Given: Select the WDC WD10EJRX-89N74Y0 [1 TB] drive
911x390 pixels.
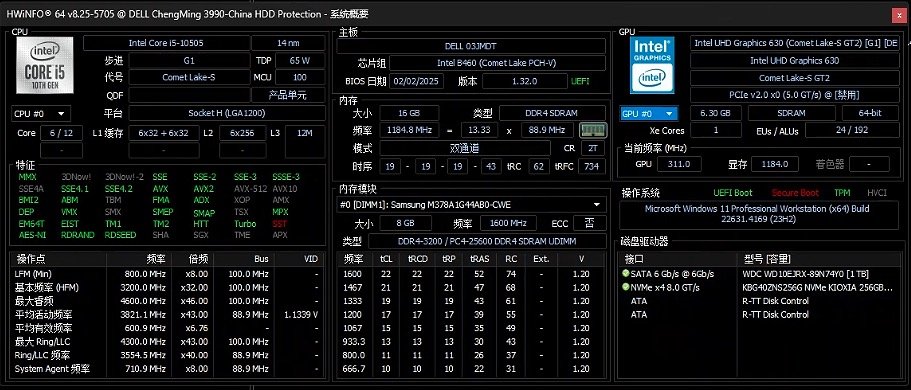Looking at the screenshot, I should tap(761, 274).
